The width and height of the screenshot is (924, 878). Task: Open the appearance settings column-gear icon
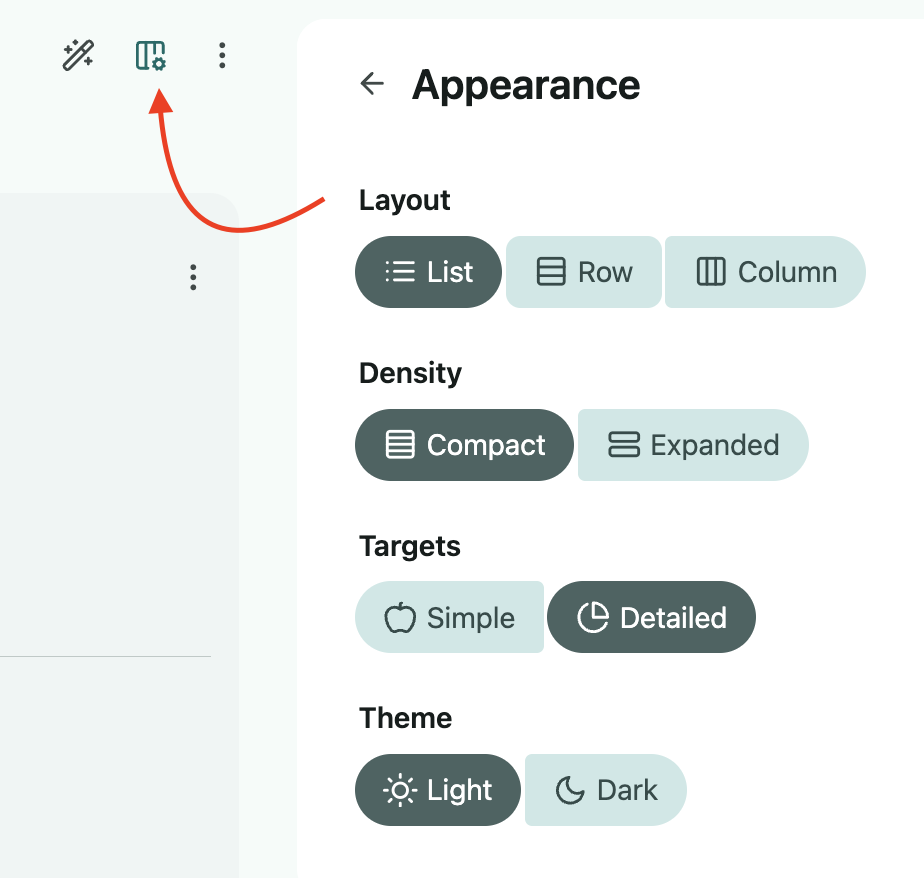(x=151, y=56)
